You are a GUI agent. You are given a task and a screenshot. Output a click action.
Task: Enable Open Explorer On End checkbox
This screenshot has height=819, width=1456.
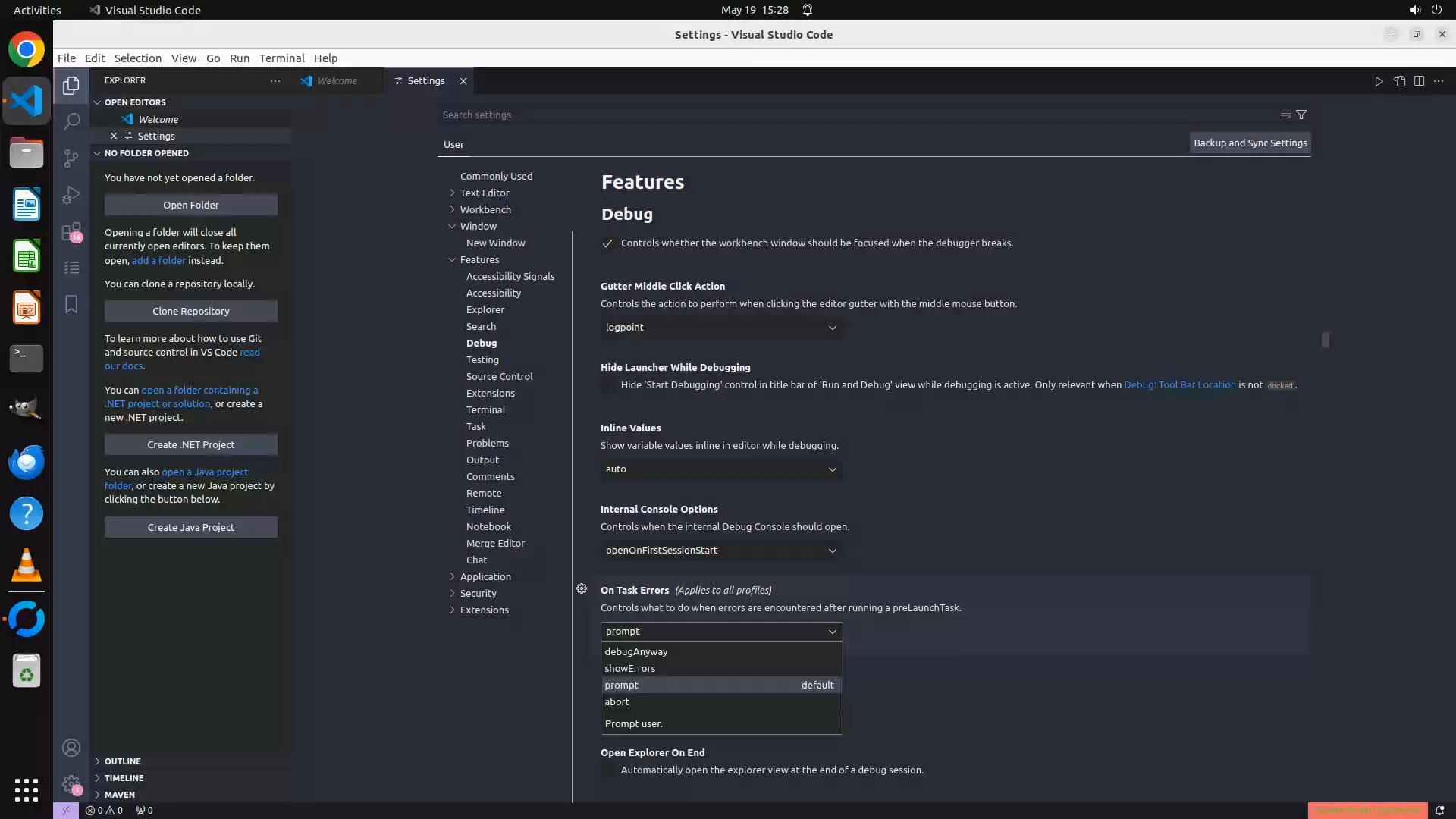tap(607, 770)
